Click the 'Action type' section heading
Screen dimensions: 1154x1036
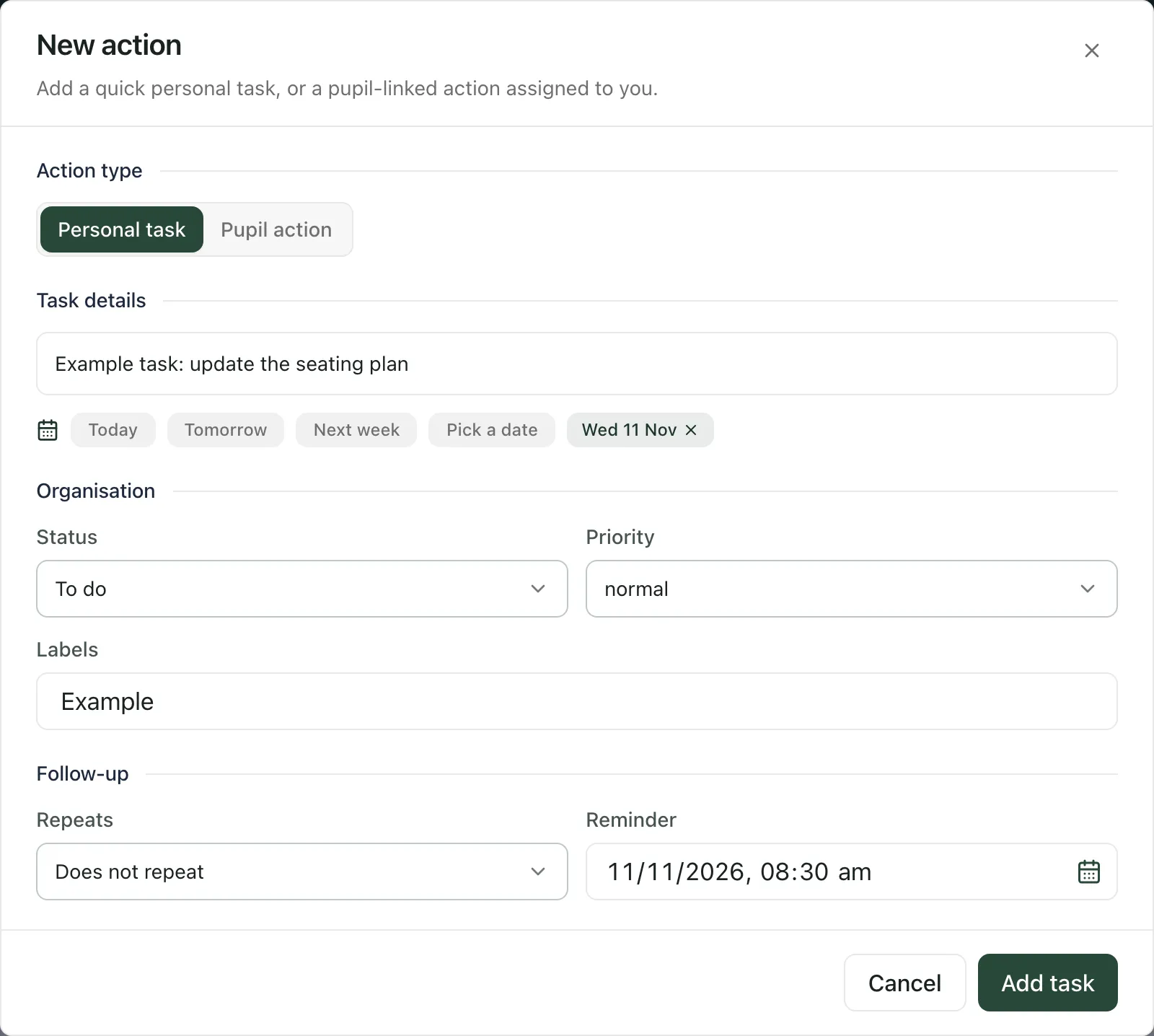tap(89, 171)
